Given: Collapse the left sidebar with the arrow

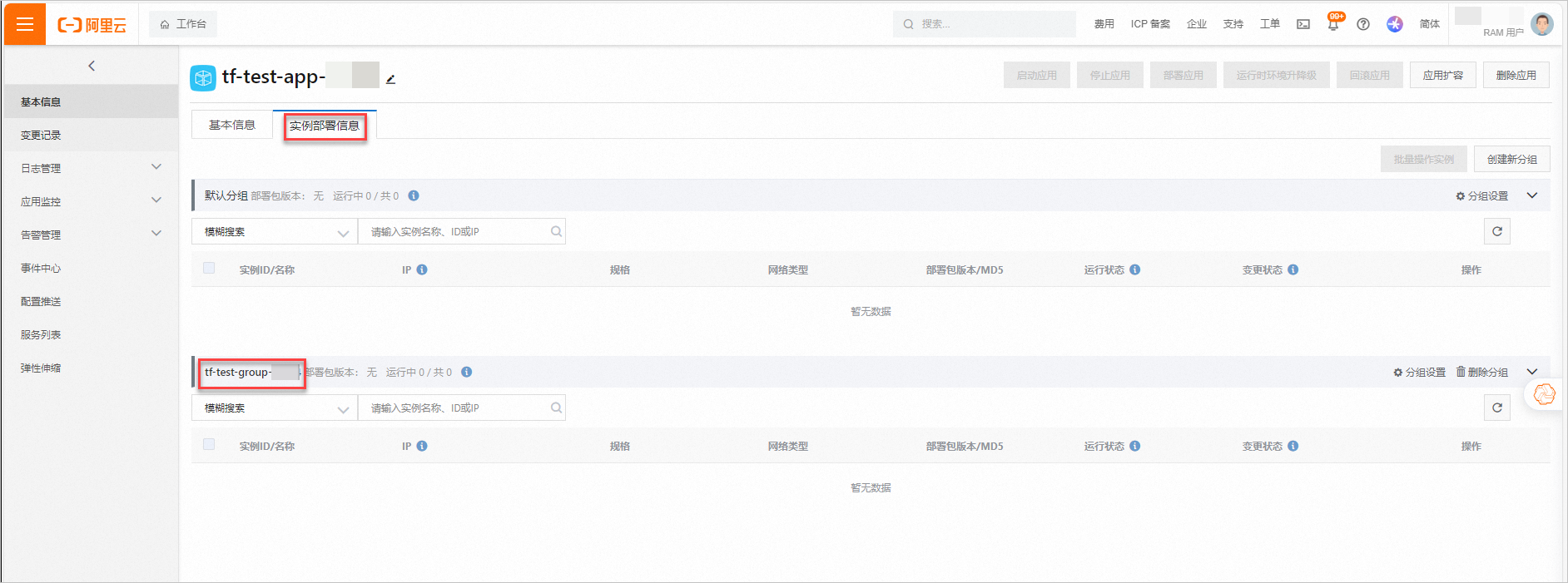Looking at the screenshot, I should pos(92,66).
